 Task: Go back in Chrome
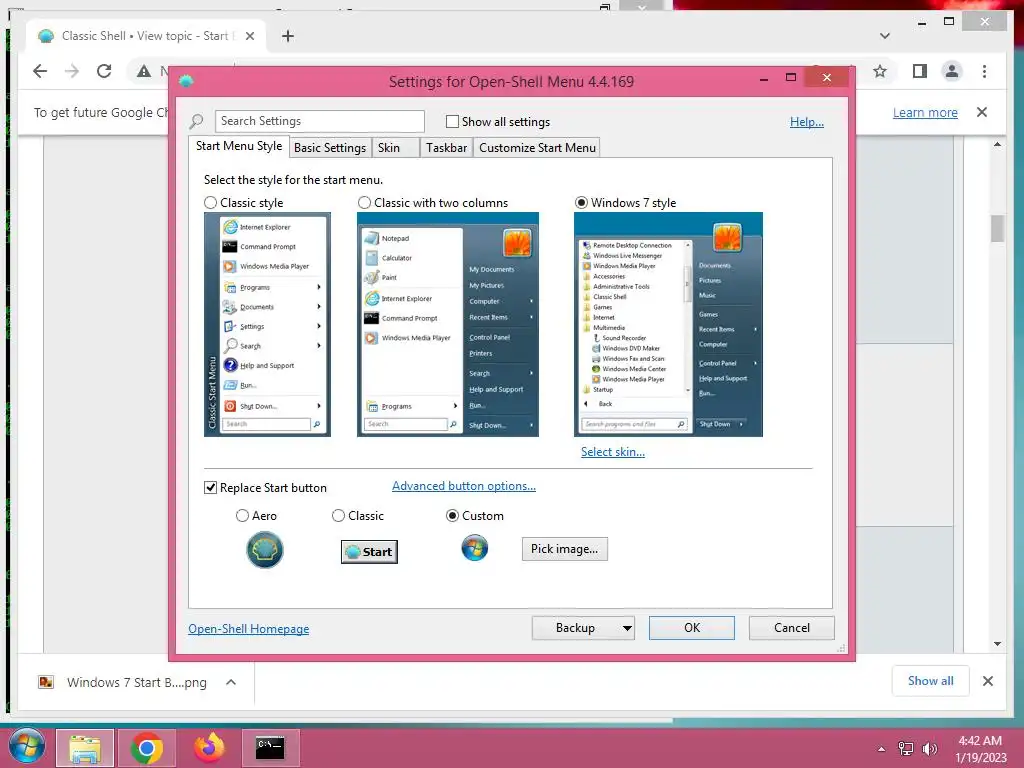click(x=40, y=71)
